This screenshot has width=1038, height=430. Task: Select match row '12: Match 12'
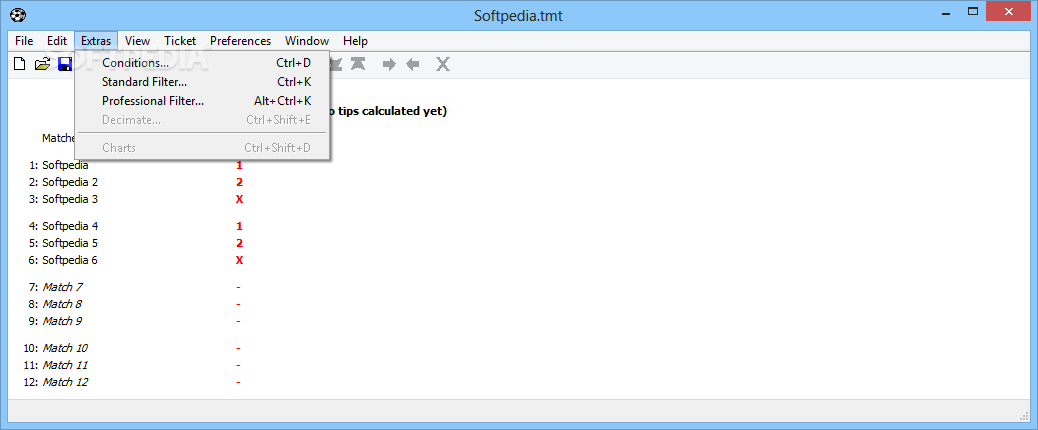pyautogui.click(x=56, y=382)
